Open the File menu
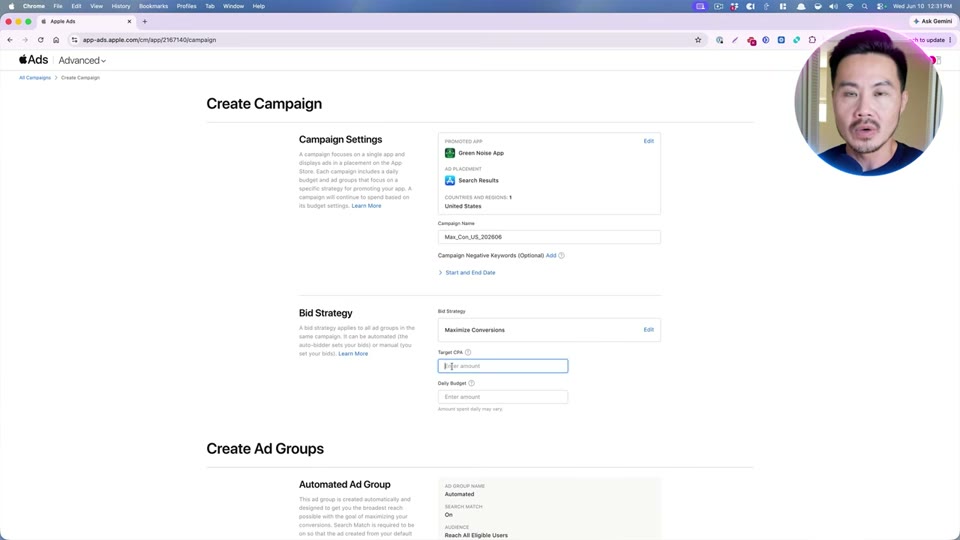 tap(58, 6)
